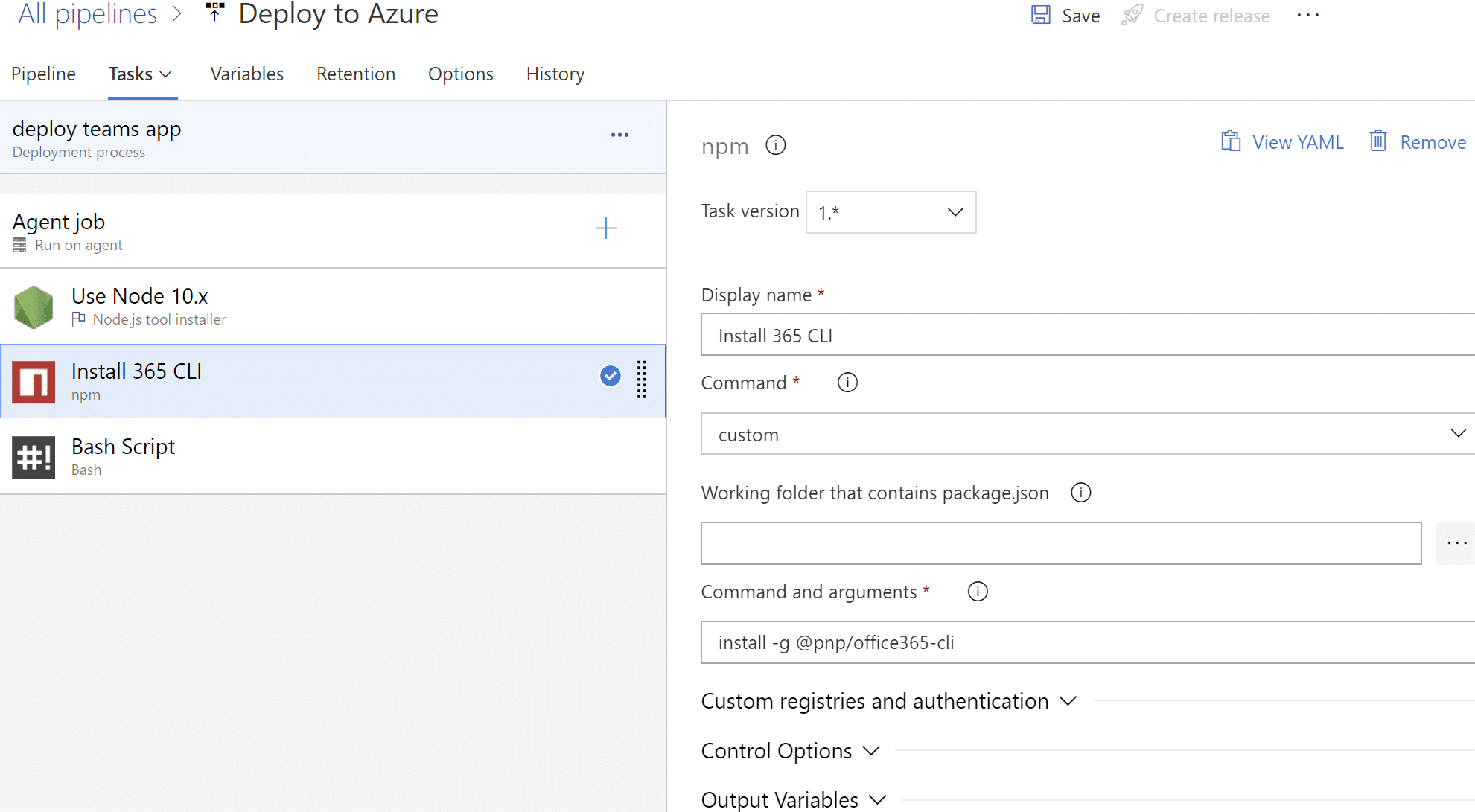Screen dimensions: 1475x812
Task: Click the Command and arguments input field
Action: coord(1088,642)
